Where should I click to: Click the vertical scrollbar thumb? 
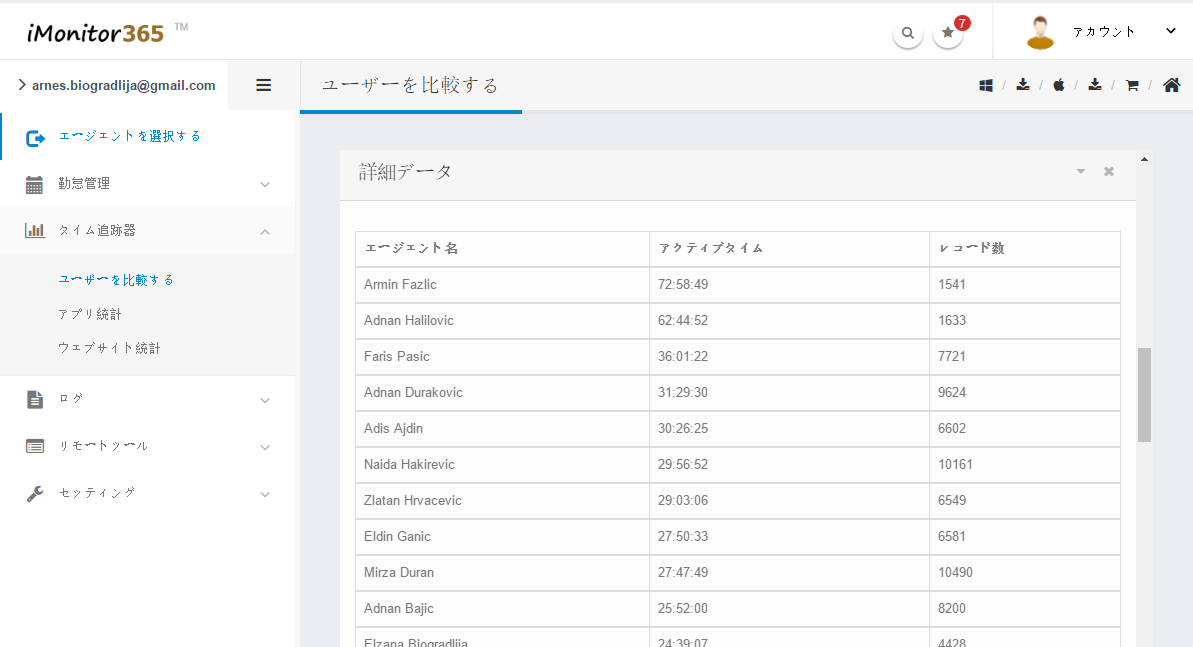(1144, 394)
